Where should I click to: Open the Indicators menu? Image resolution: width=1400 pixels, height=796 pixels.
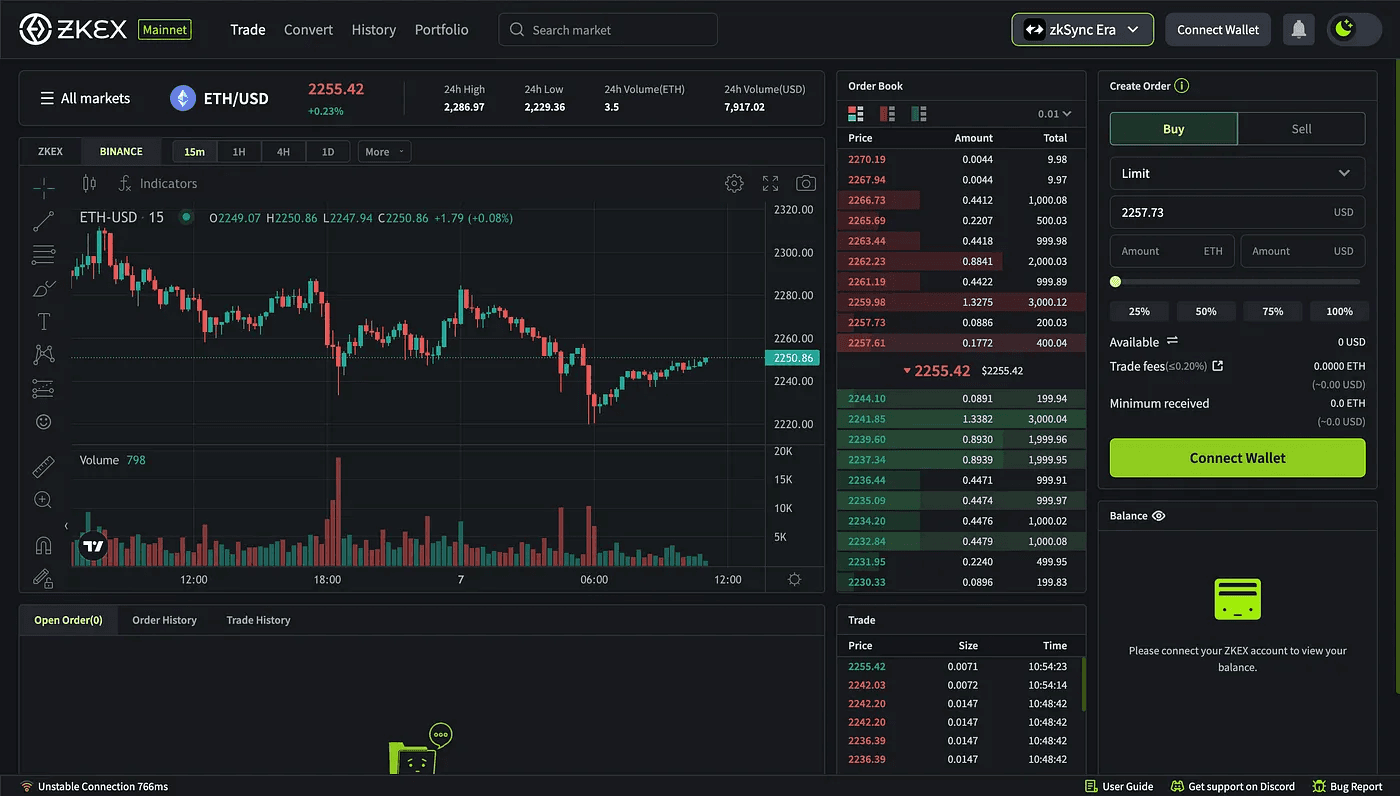[158, 183]
